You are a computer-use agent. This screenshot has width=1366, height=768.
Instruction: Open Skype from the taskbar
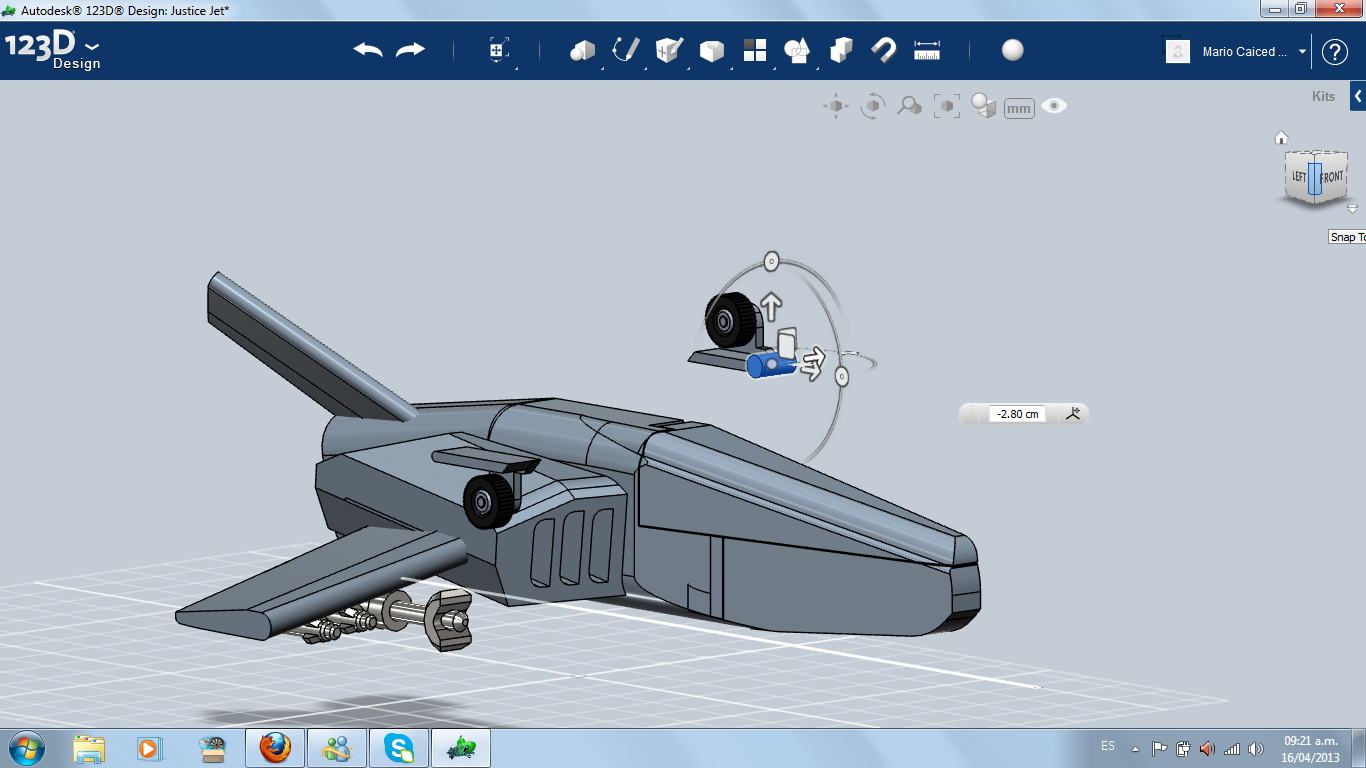(398, 748)
